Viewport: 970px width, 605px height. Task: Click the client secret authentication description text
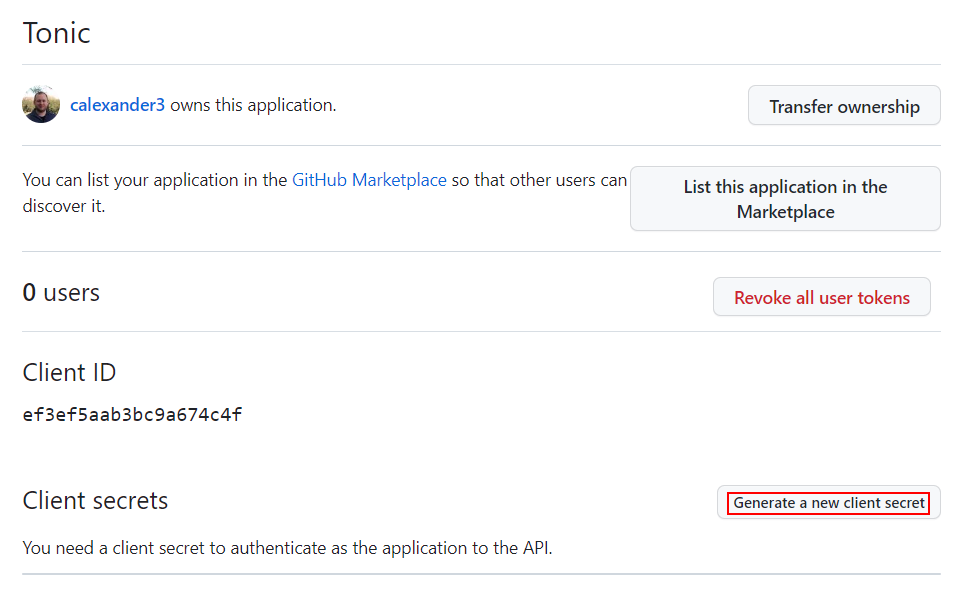[286, 548]
